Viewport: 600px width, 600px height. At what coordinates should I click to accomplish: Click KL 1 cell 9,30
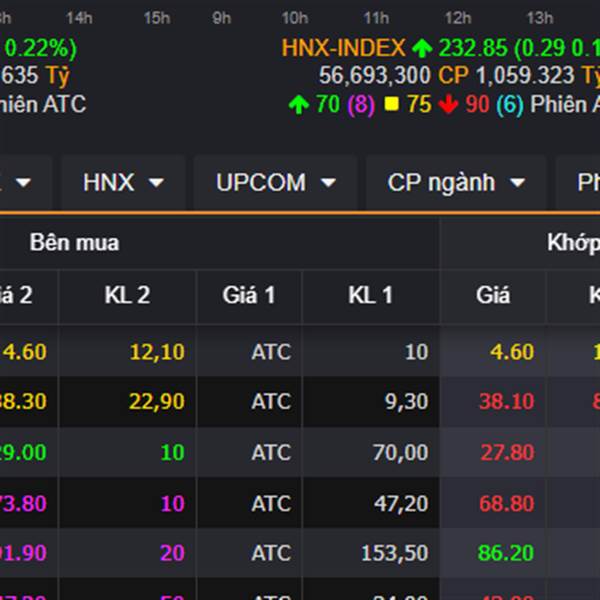(x=406, y=401)
